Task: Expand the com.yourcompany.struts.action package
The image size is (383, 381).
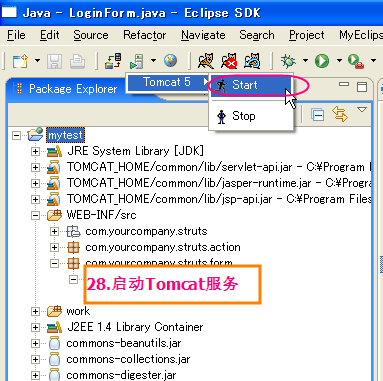Action: pyautogui.click(x=54, y=247)
